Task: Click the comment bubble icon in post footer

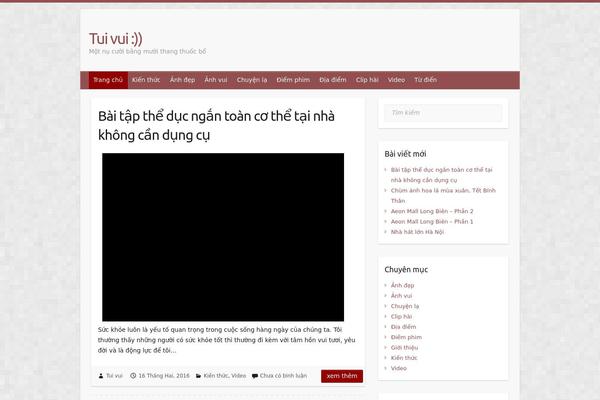Action: [255, 376]
